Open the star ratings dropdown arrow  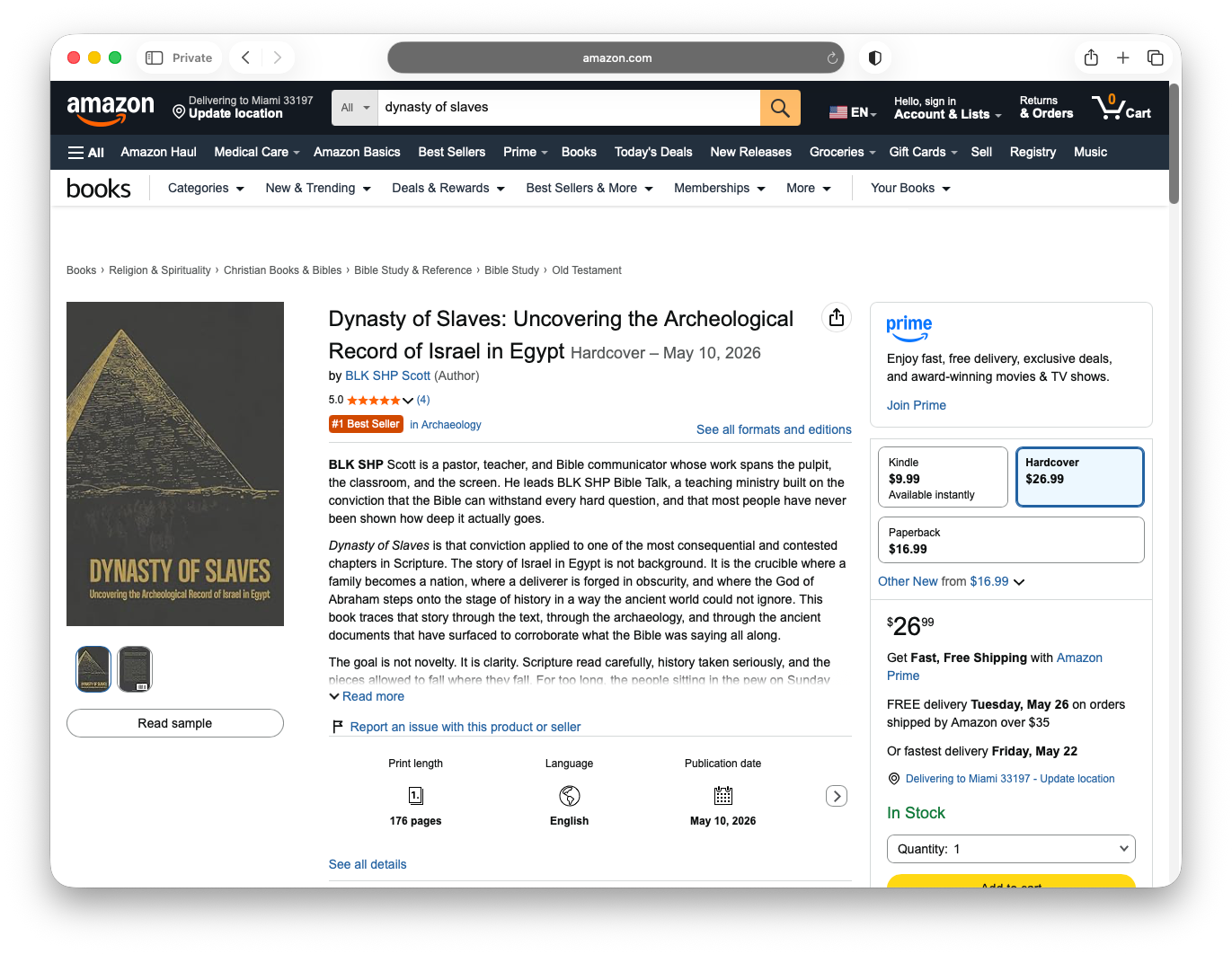[408, 400]
